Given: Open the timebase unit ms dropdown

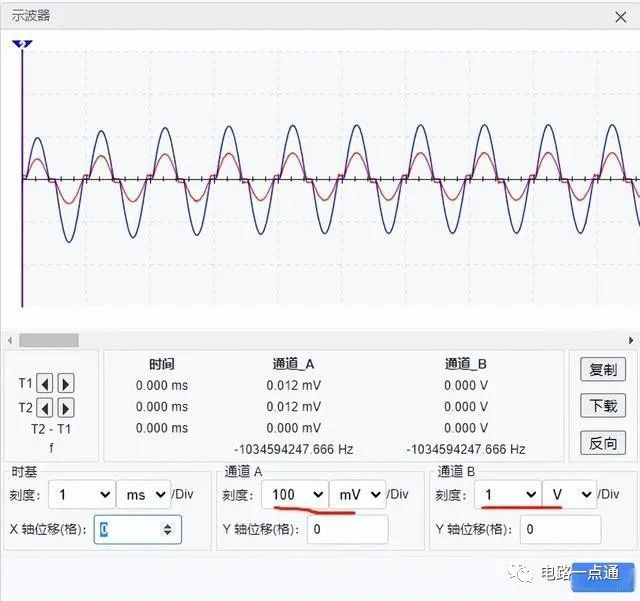Looking at the screenshot, I should pyautogui.click(x=144, y=495).
